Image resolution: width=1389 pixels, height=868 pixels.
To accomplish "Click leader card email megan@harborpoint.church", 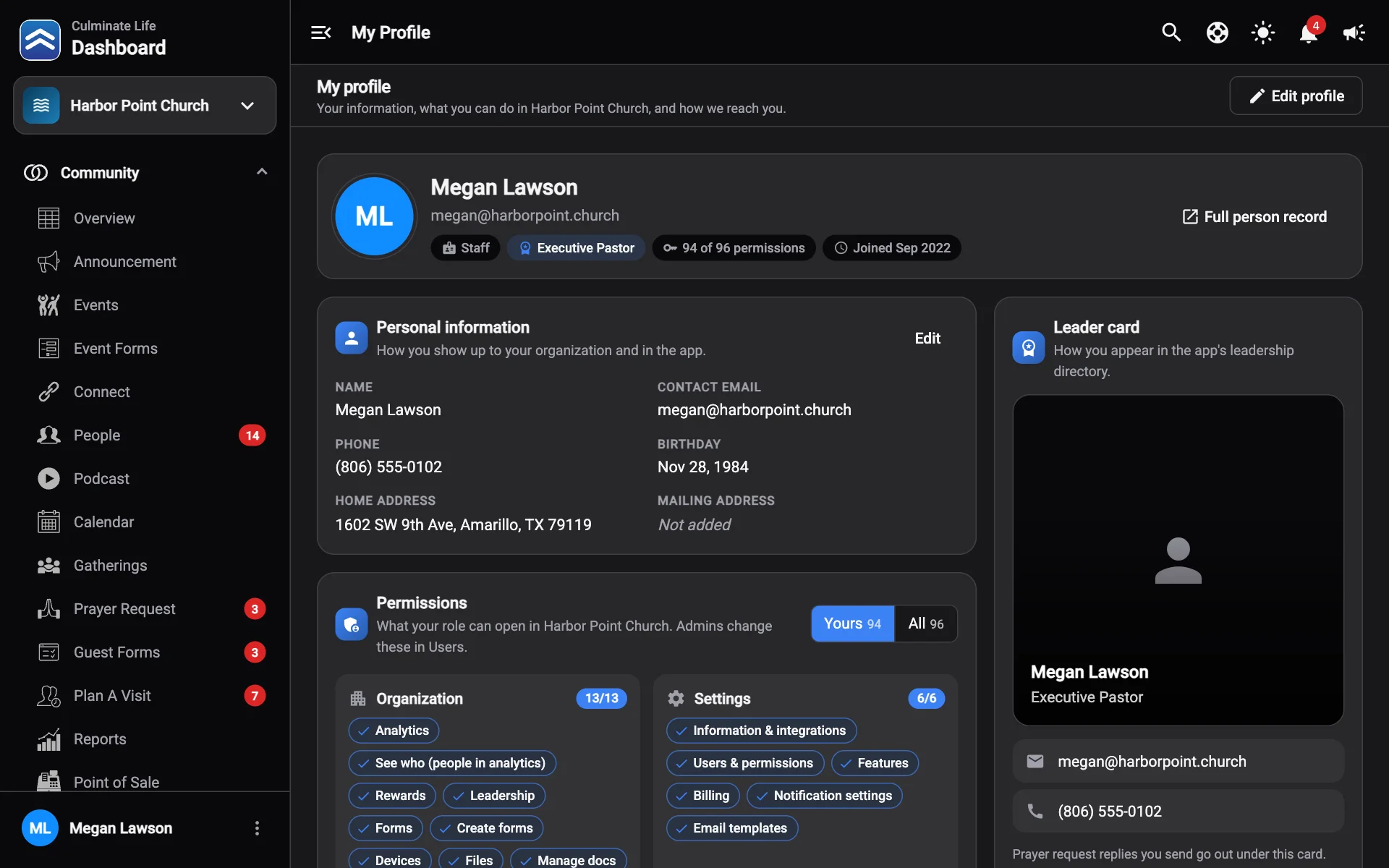I will (1178, 761).
